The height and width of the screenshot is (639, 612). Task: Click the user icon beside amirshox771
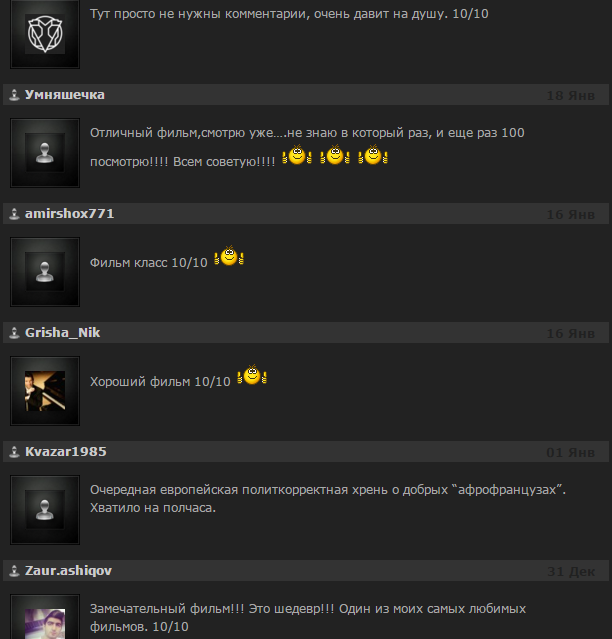(14, 214)
